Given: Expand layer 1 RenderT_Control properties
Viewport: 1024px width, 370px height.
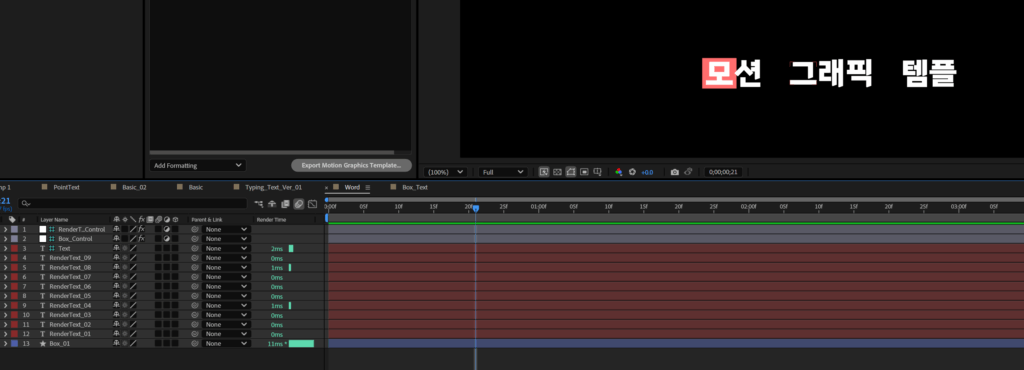Looking at the screenshot, I should [x=5, y=230].
